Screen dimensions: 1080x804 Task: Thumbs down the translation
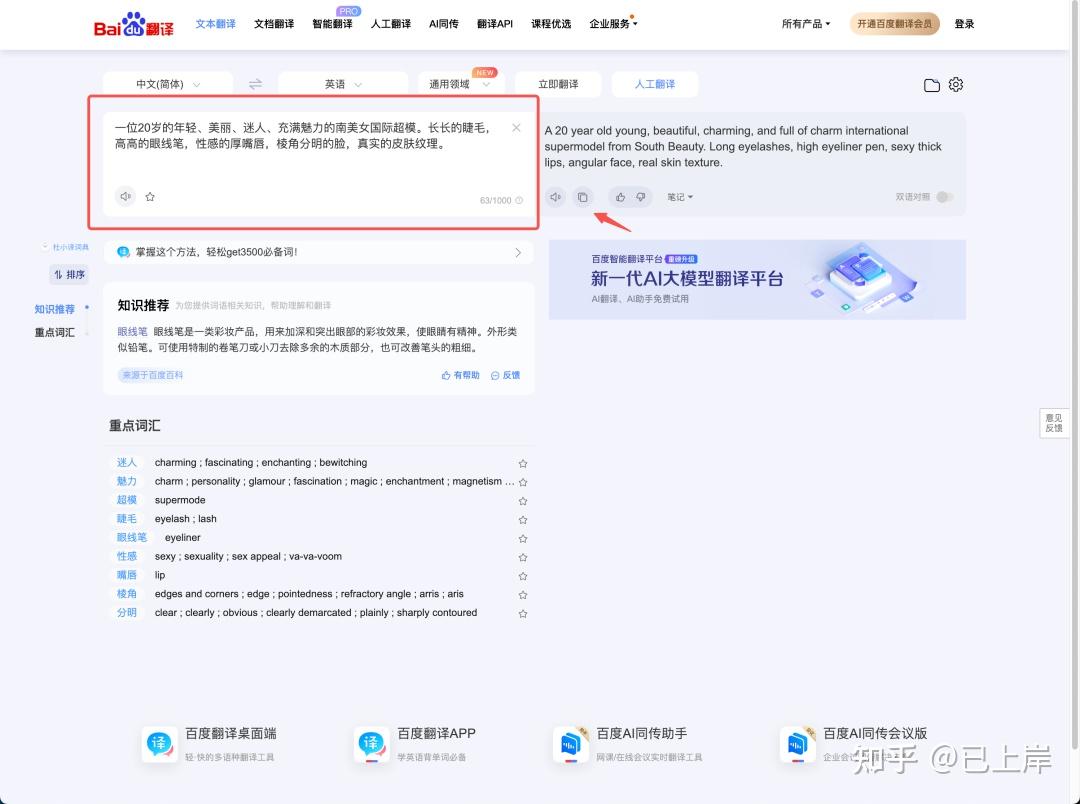coord(641,197)
